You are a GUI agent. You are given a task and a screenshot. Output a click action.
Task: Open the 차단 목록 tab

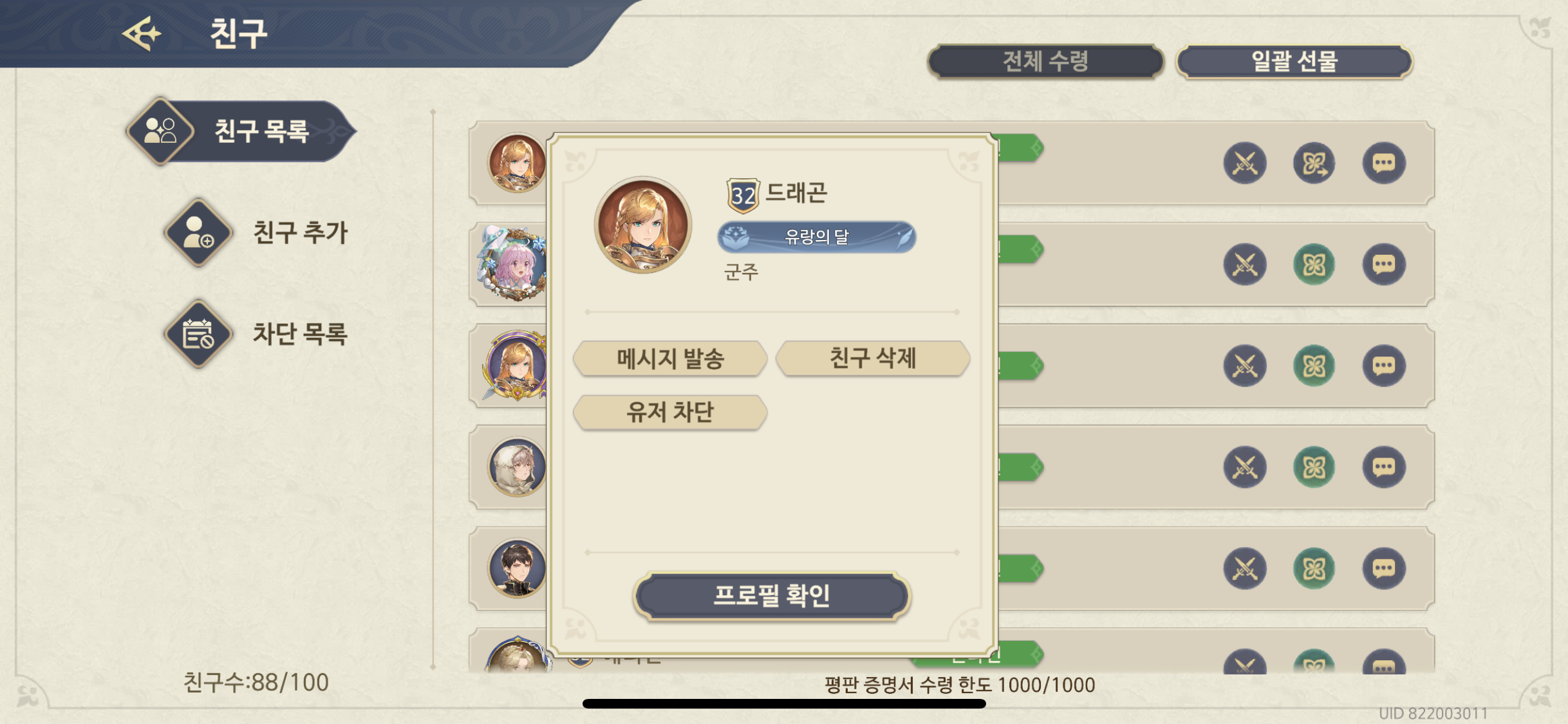point(256,333)
